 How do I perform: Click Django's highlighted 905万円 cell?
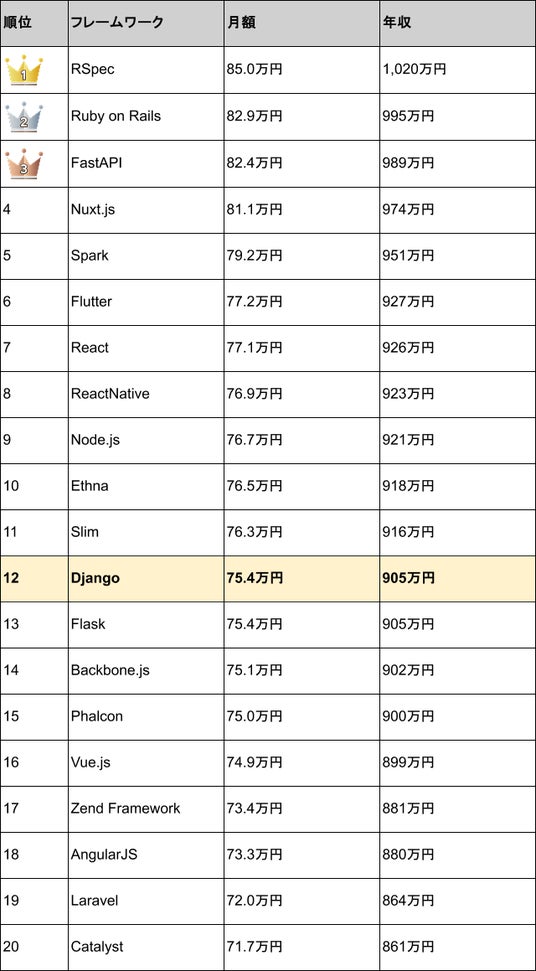click(457, 578)
